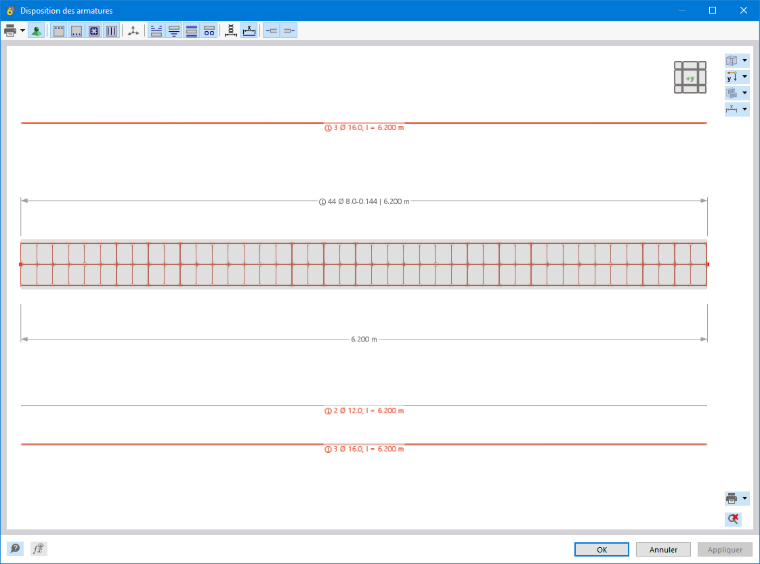The width and height of the screenshot is (760, 564).
Task: Click the printer icon in the top toolbar
Action: click(x=10, y=31)
